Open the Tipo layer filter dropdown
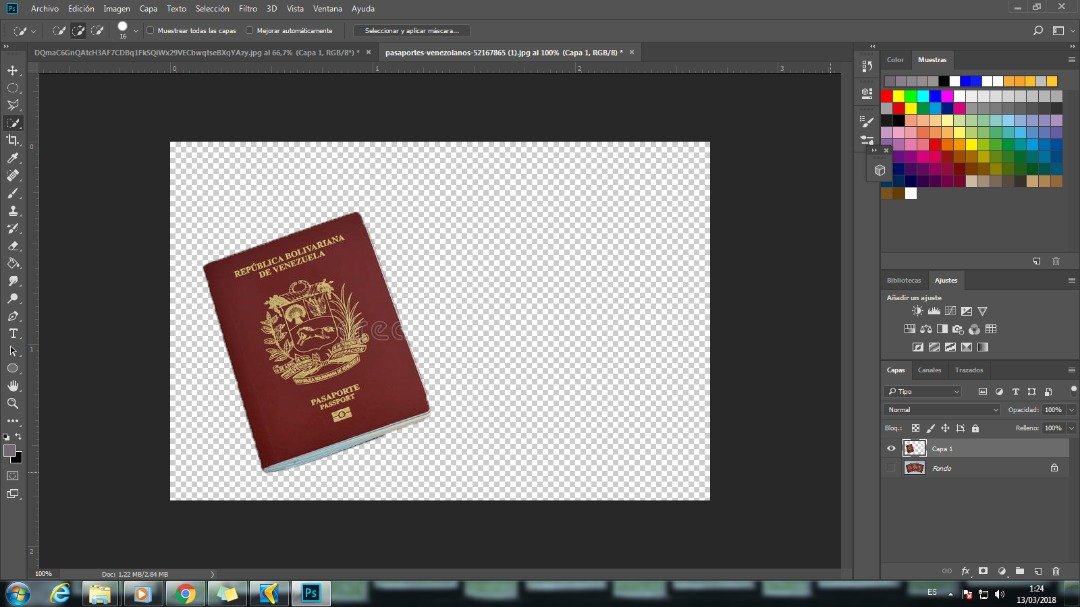This screenshot has width=1080, height=607. [923, 391]
